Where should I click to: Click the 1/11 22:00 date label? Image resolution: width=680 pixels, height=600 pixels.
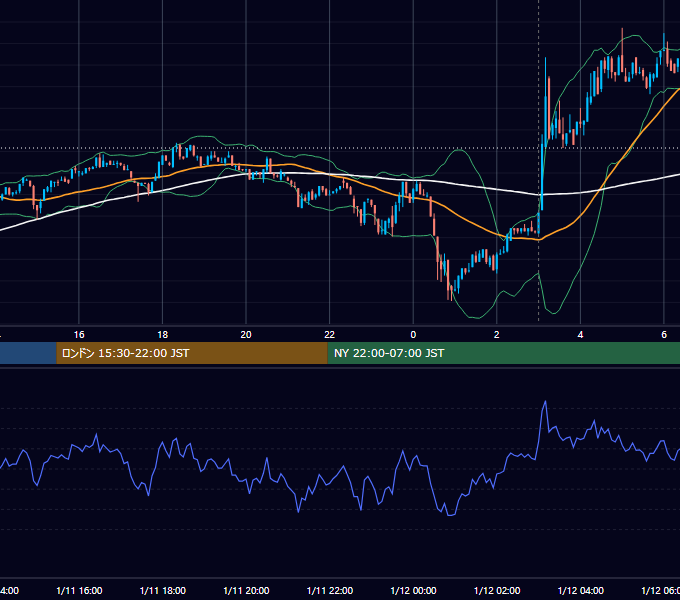click(330, 590)
